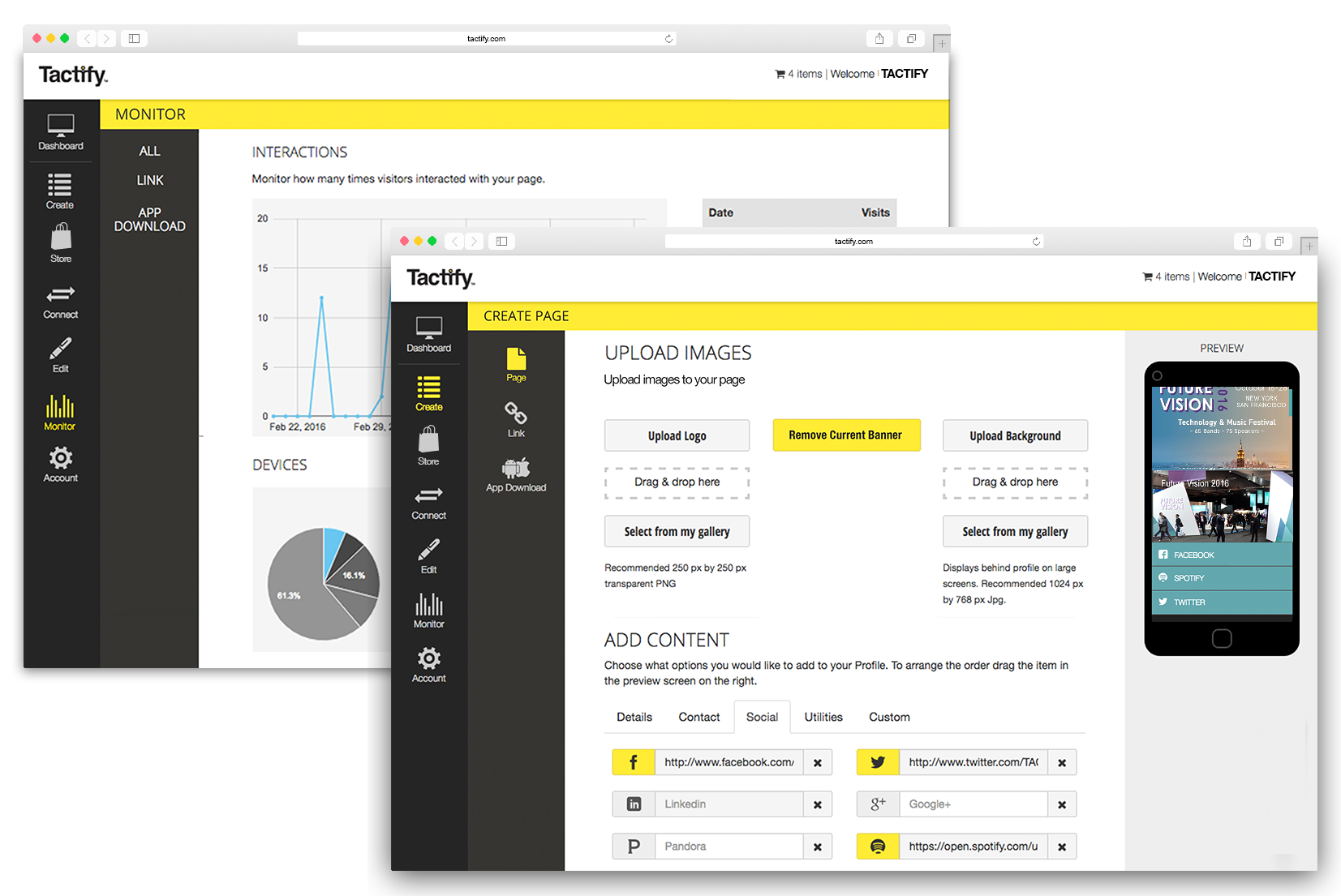This screenshot has width=1341, height=896.
Task: Click the Upload Logo button
Action: [677, 435]
